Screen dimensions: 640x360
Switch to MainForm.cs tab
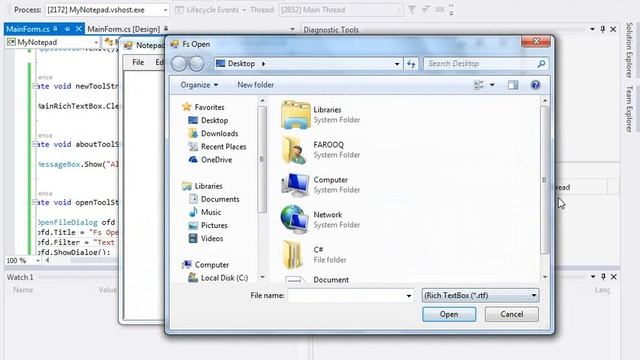[x=28, y=29]
